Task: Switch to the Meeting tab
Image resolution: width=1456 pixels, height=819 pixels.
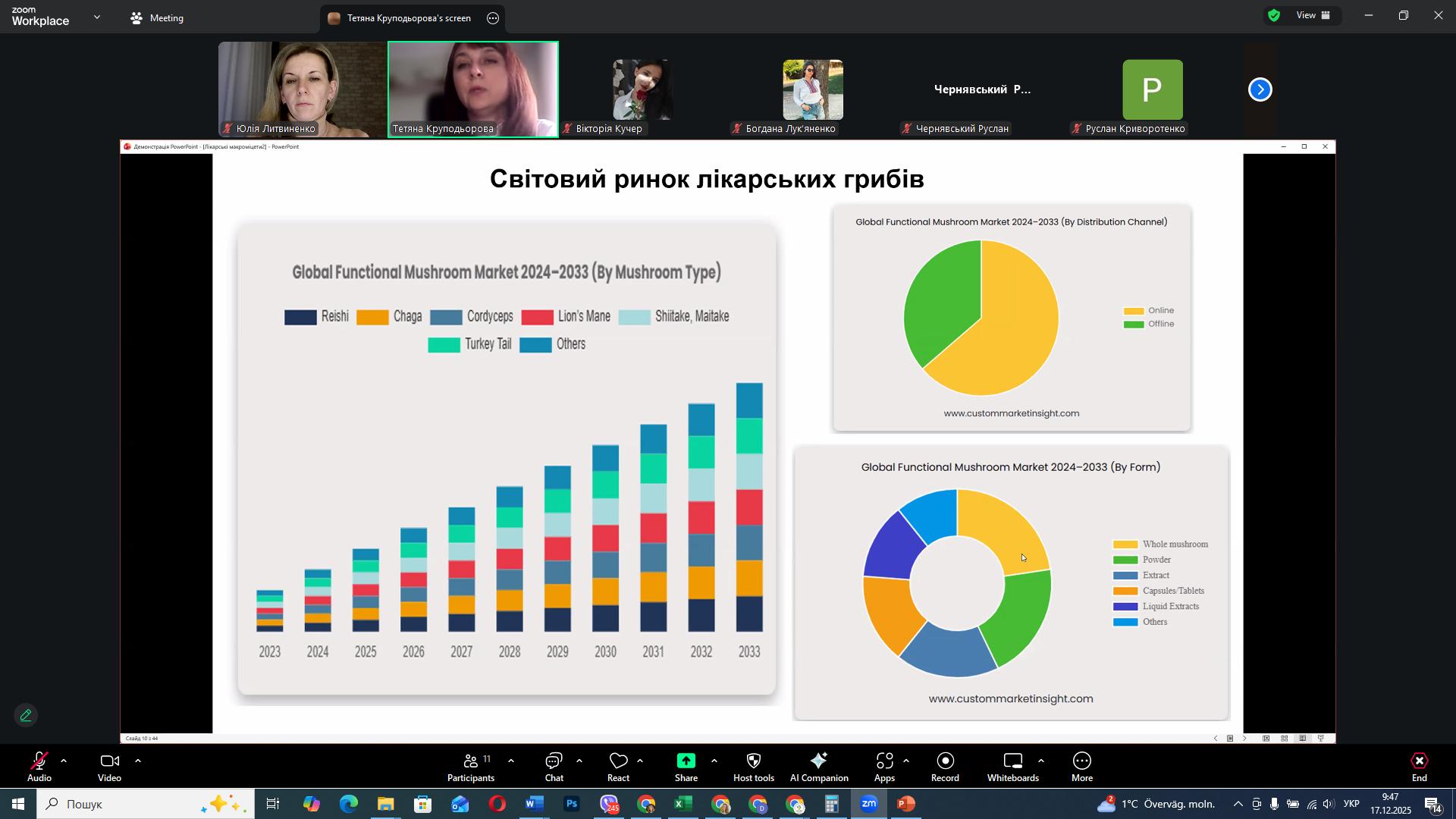Action: pyautogui.click(x=157, y=17)
